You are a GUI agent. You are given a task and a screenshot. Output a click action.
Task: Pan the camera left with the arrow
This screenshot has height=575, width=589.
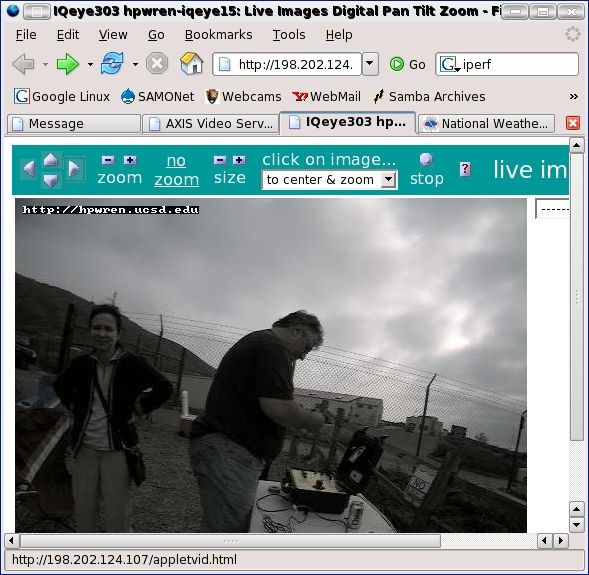click(x=29, y=168)
